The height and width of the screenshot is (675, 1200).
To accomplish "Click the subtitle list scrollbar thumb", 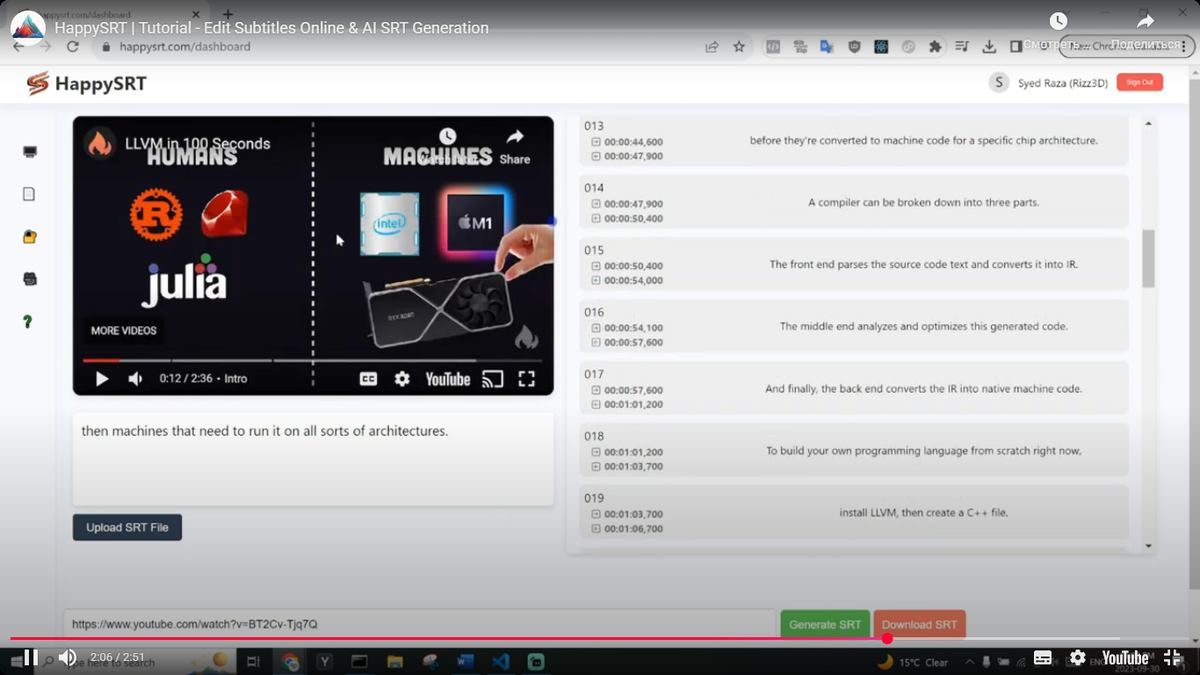I will coord(1148,259).
